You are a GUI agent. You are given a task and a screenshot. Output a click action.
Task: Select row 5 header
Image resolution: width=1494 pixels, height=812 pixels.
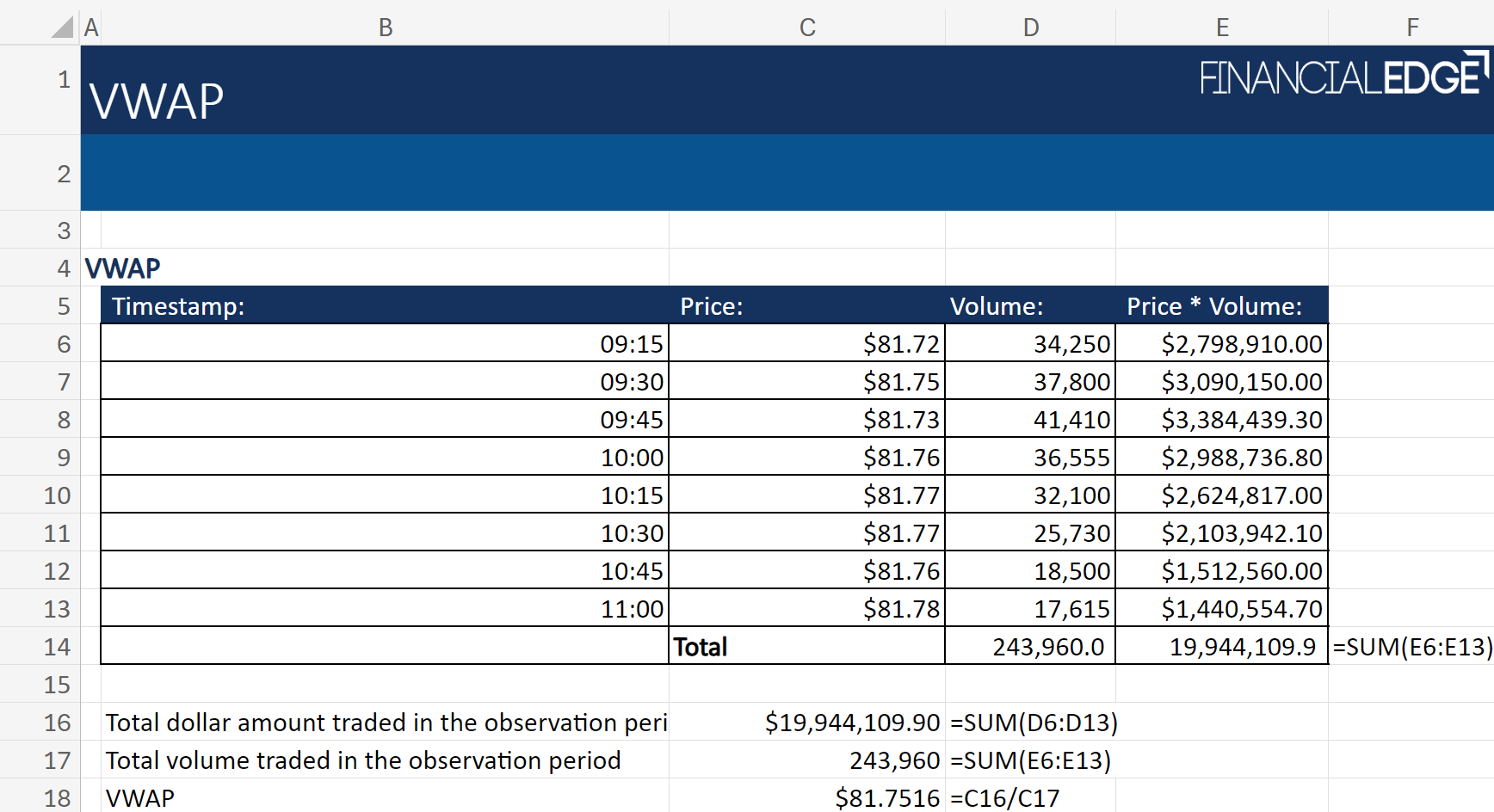coord(63,306)
